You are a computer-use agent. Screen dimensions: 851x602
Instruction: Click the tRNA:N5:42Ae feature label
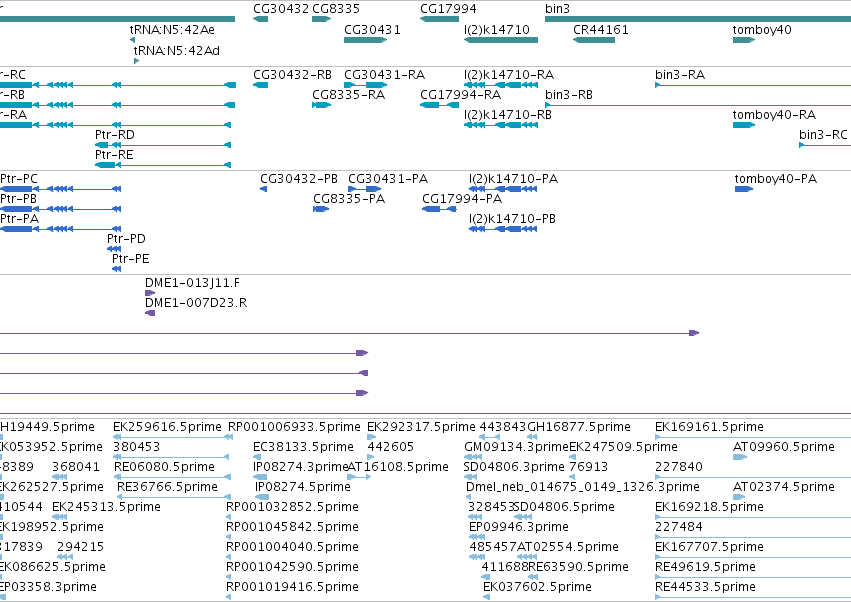tap(172, 30)
